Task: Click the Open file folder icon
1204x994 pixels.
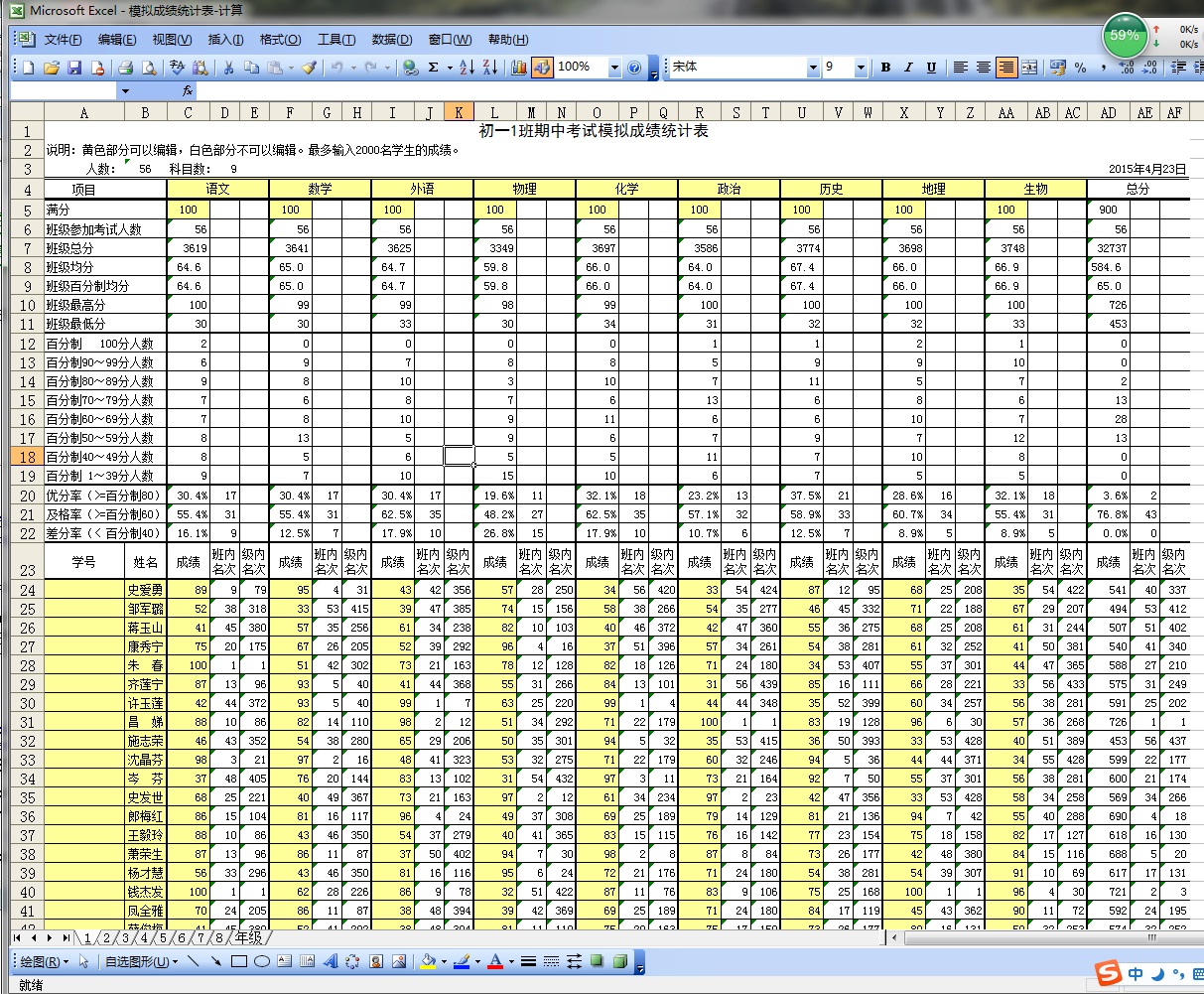Action: (52, 68)
